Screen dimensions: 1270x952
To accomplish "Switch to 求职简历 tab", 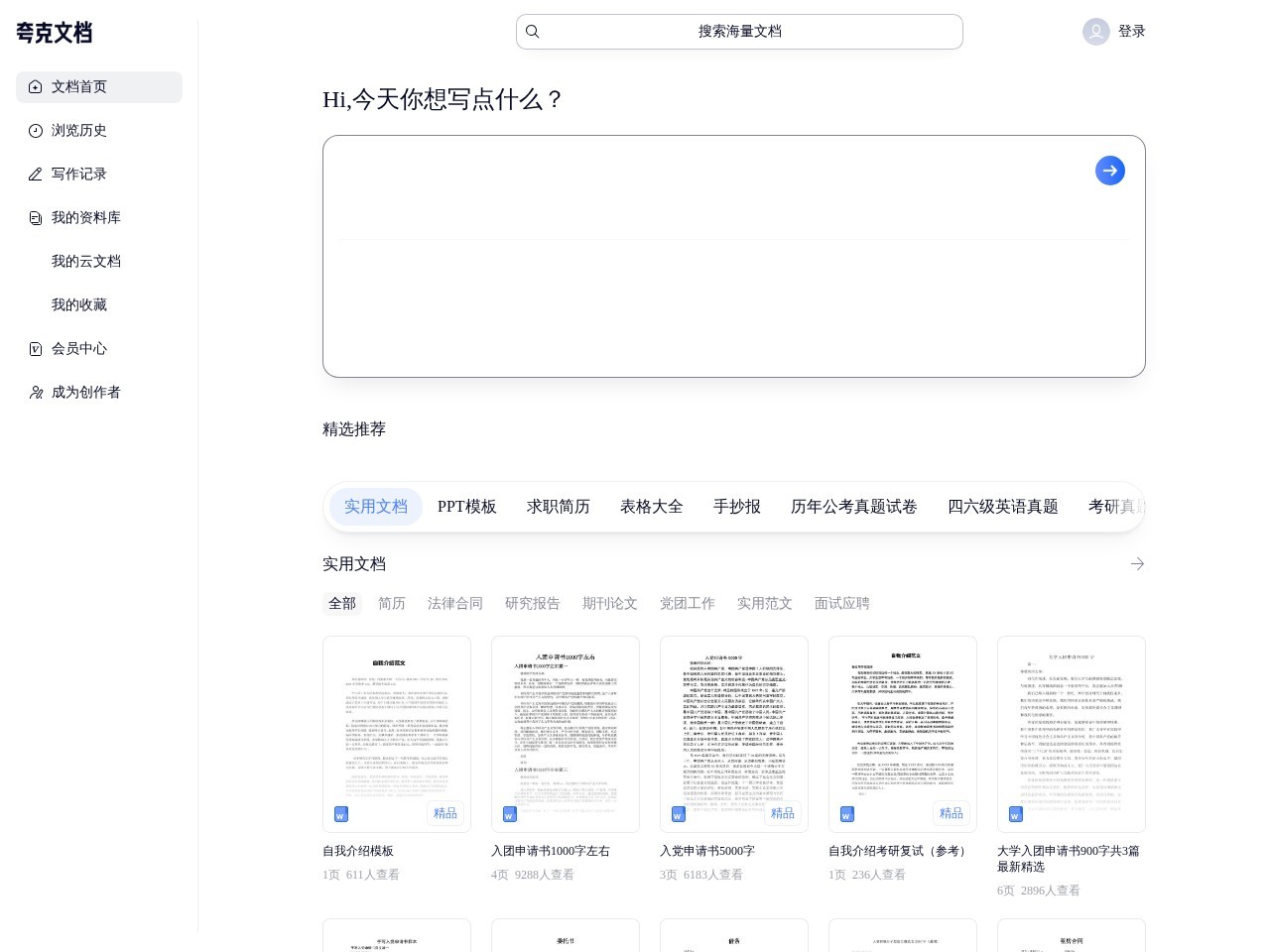I will (559, 507).
